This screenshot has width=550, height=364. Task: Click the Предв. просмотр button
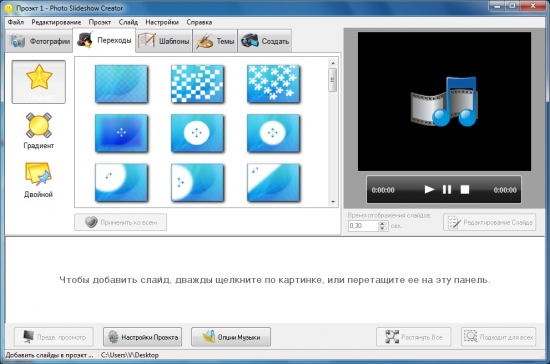[x=54, y=337]
